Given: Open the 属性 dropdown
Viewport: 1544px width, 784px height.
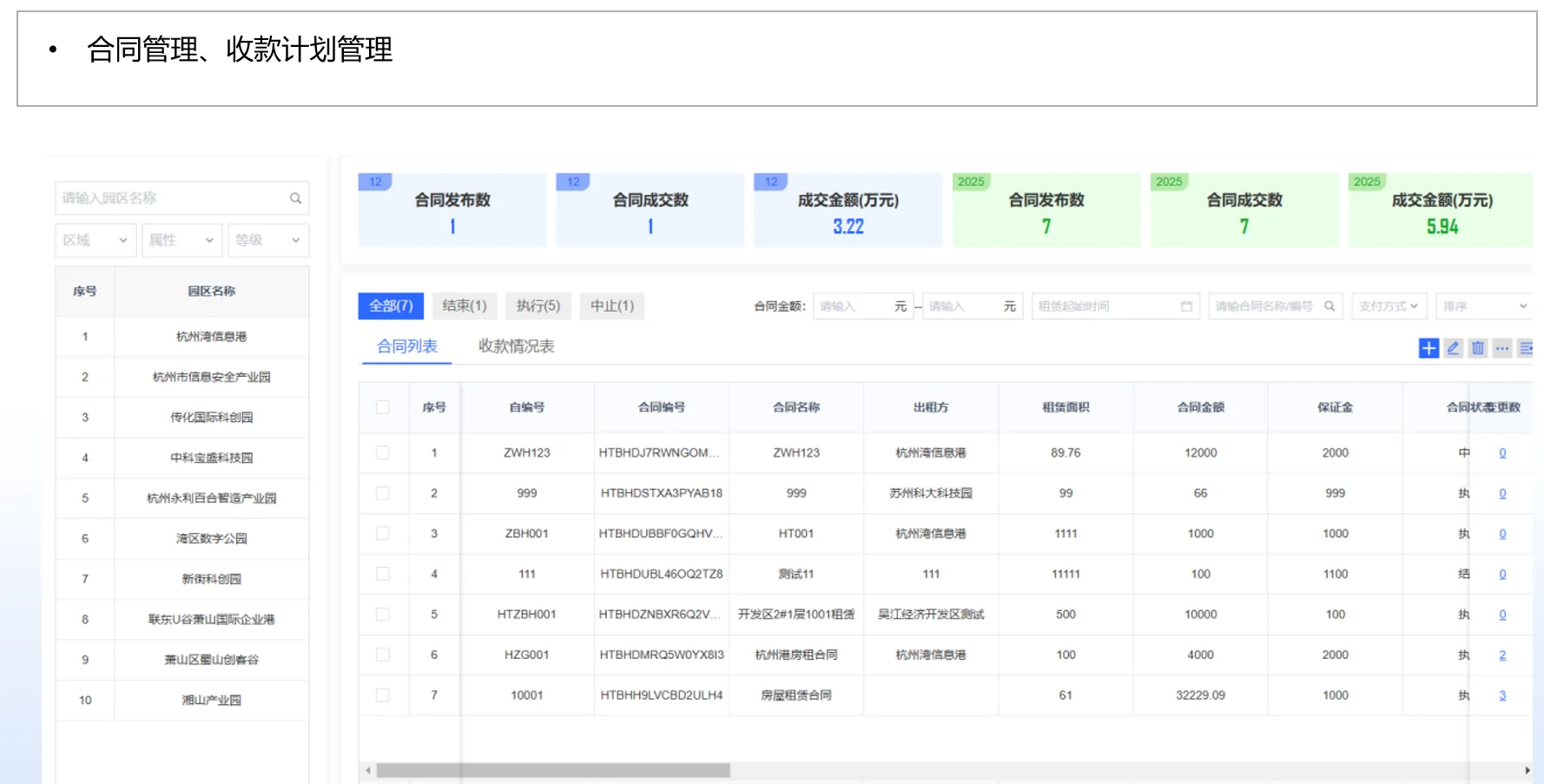Looking at the screenshot, I should coord(181,240).
